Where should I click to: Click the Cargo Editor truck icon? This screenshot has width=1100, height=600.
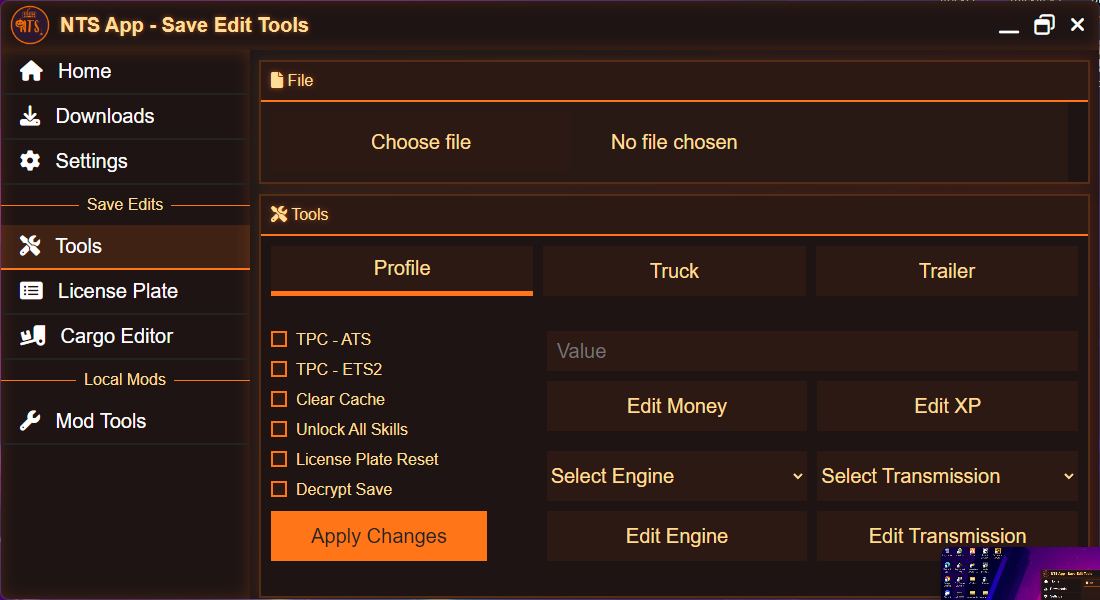coord(29,336)
